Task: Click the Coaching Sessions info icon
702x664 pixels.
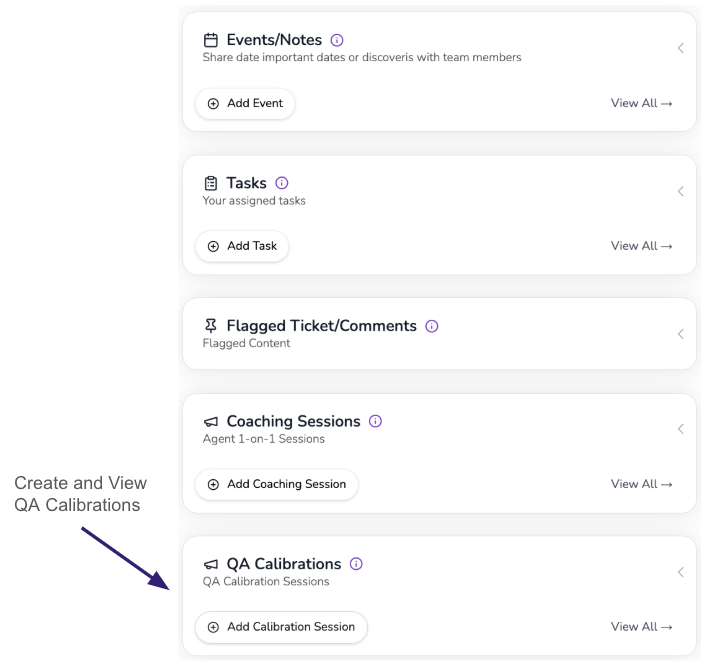Action: 375,421
